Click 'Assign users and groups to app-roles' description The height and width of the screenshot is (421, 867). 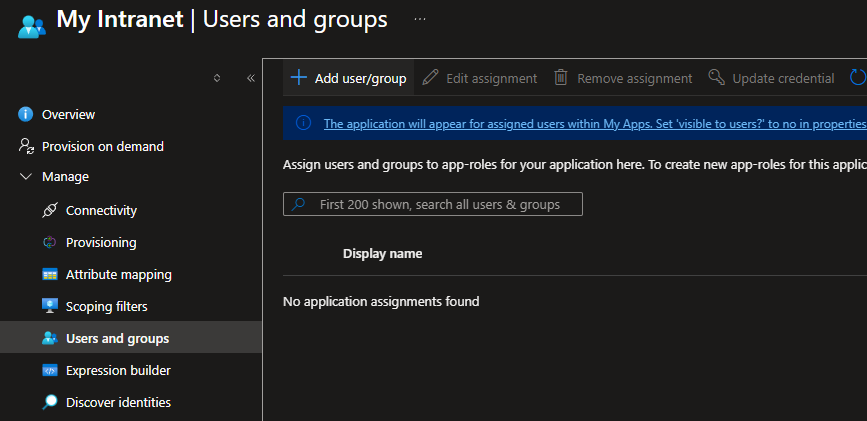574,165
